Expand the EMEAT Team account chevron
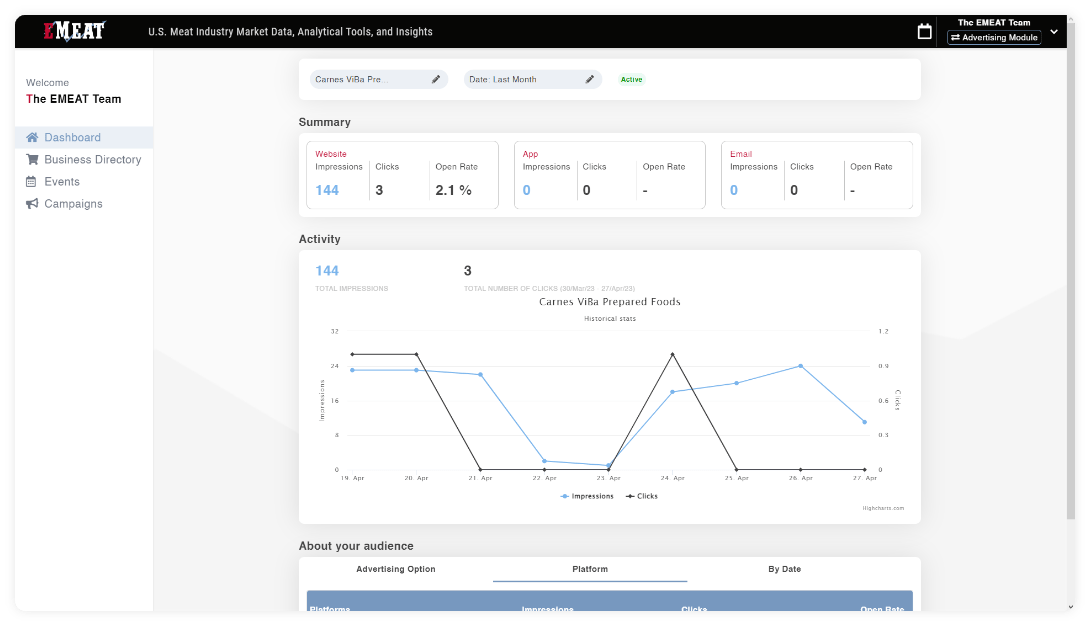 (x=1054, y=32)
